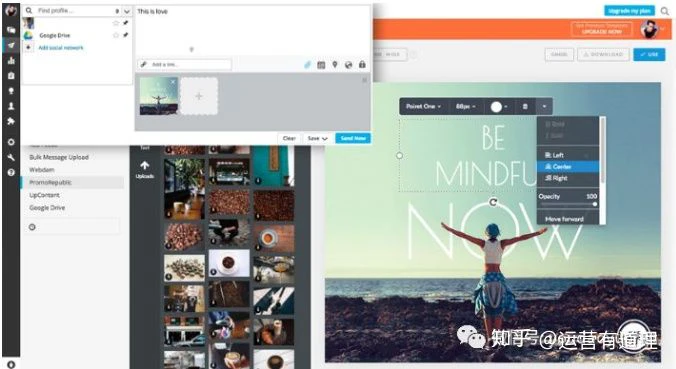Image resolution: width=676 pixels, height=369 pixels.
Task: Click the rotate handle below the text box
Action: click(493, 202)
